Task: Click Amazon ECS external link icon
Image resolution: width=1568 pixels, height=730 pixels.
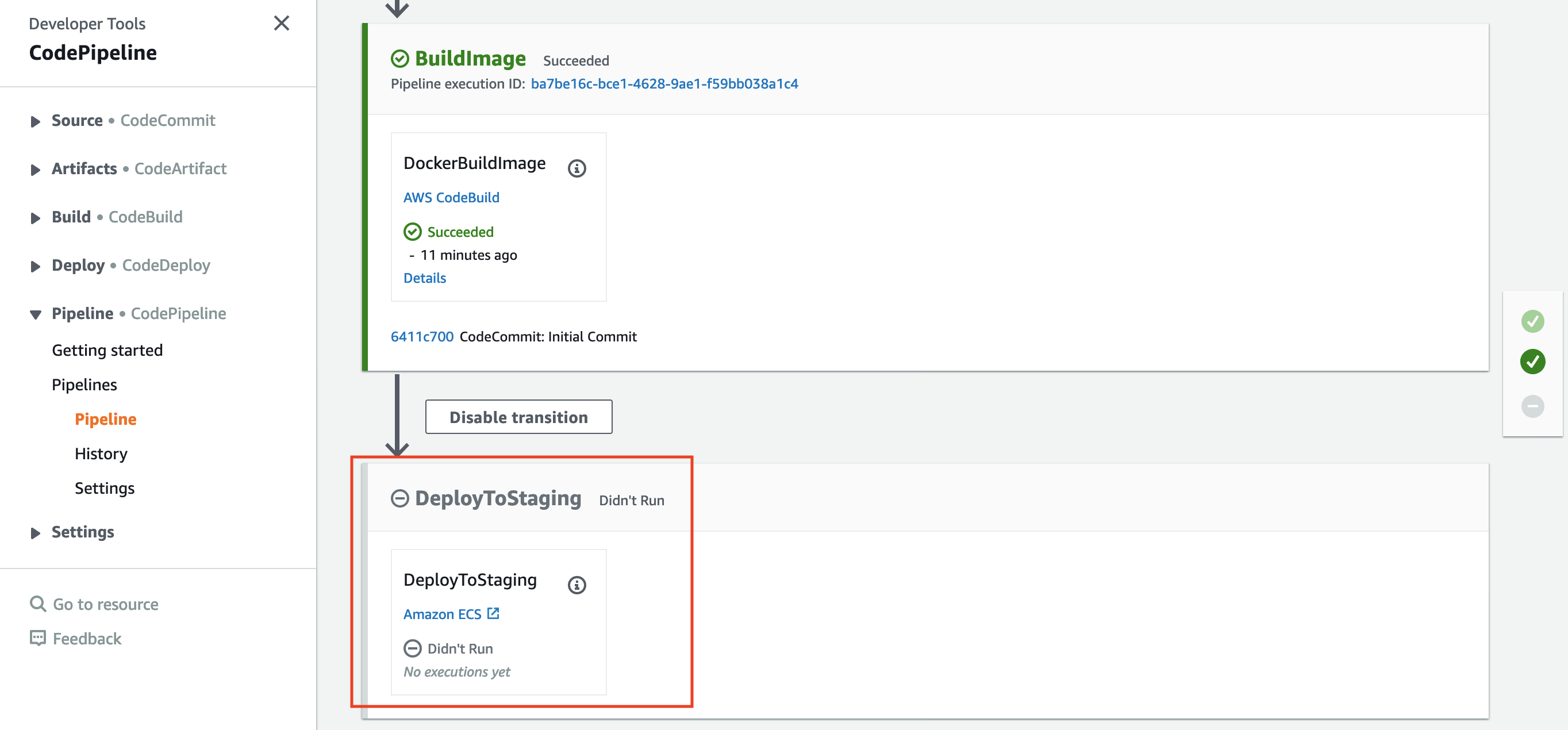Action: click(x=493, y=613)
